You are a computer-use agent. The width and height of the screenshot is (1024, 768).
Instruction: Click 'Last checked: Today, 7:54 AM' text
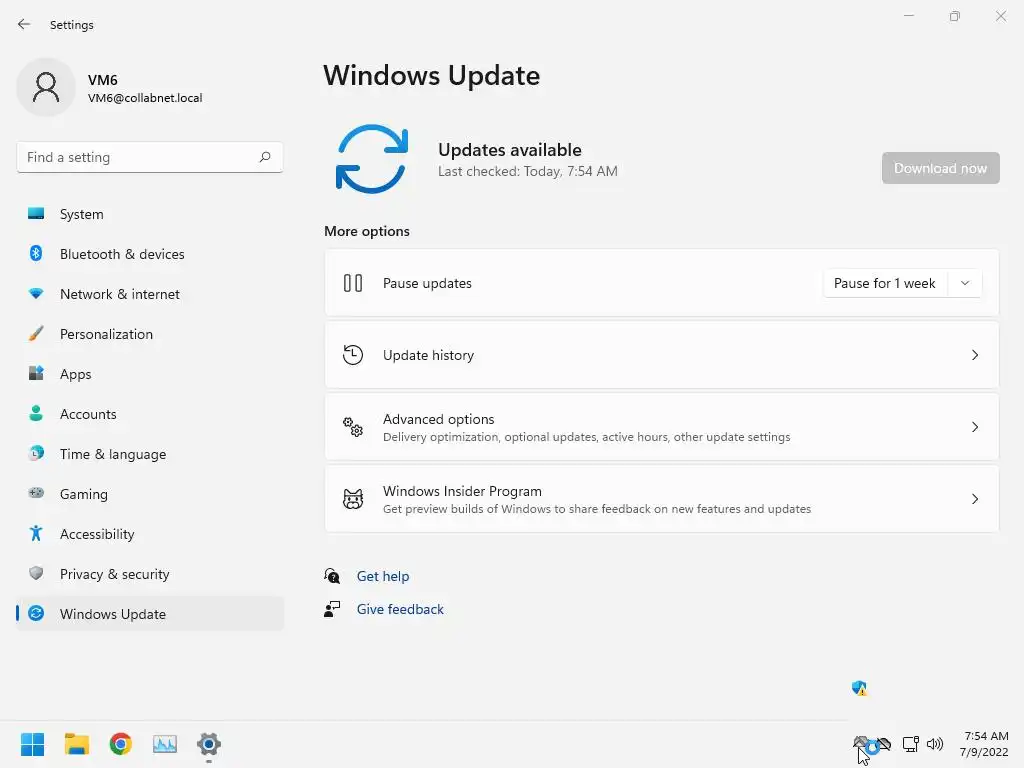[x=528, y=171]
